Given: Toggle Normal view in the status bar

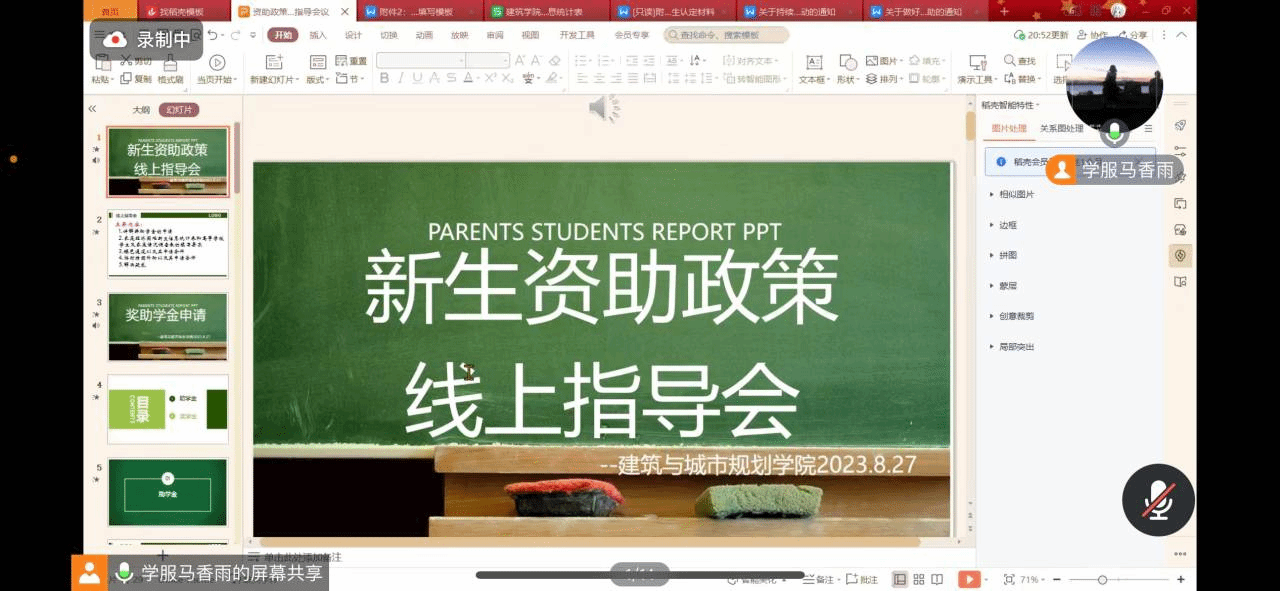Looking at the screenshot, I should 900,579.
